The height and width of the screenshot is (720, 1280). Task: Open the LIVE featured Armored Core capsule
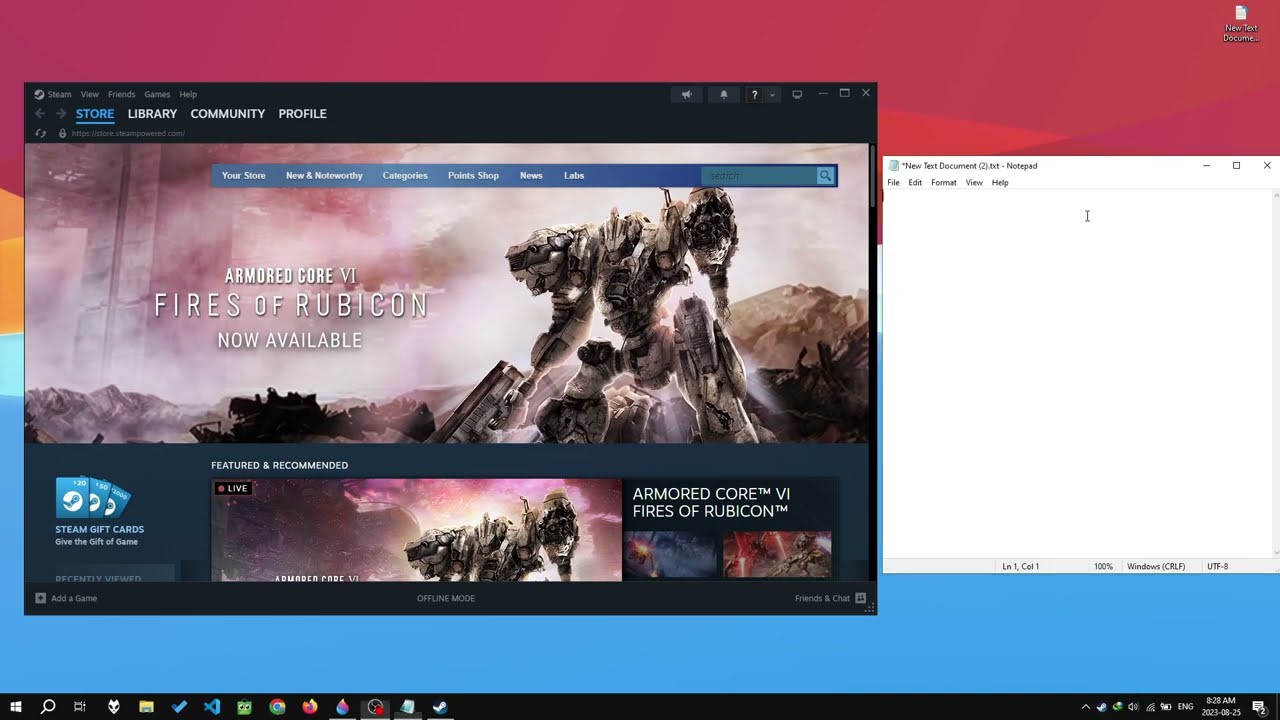point(416,530)
